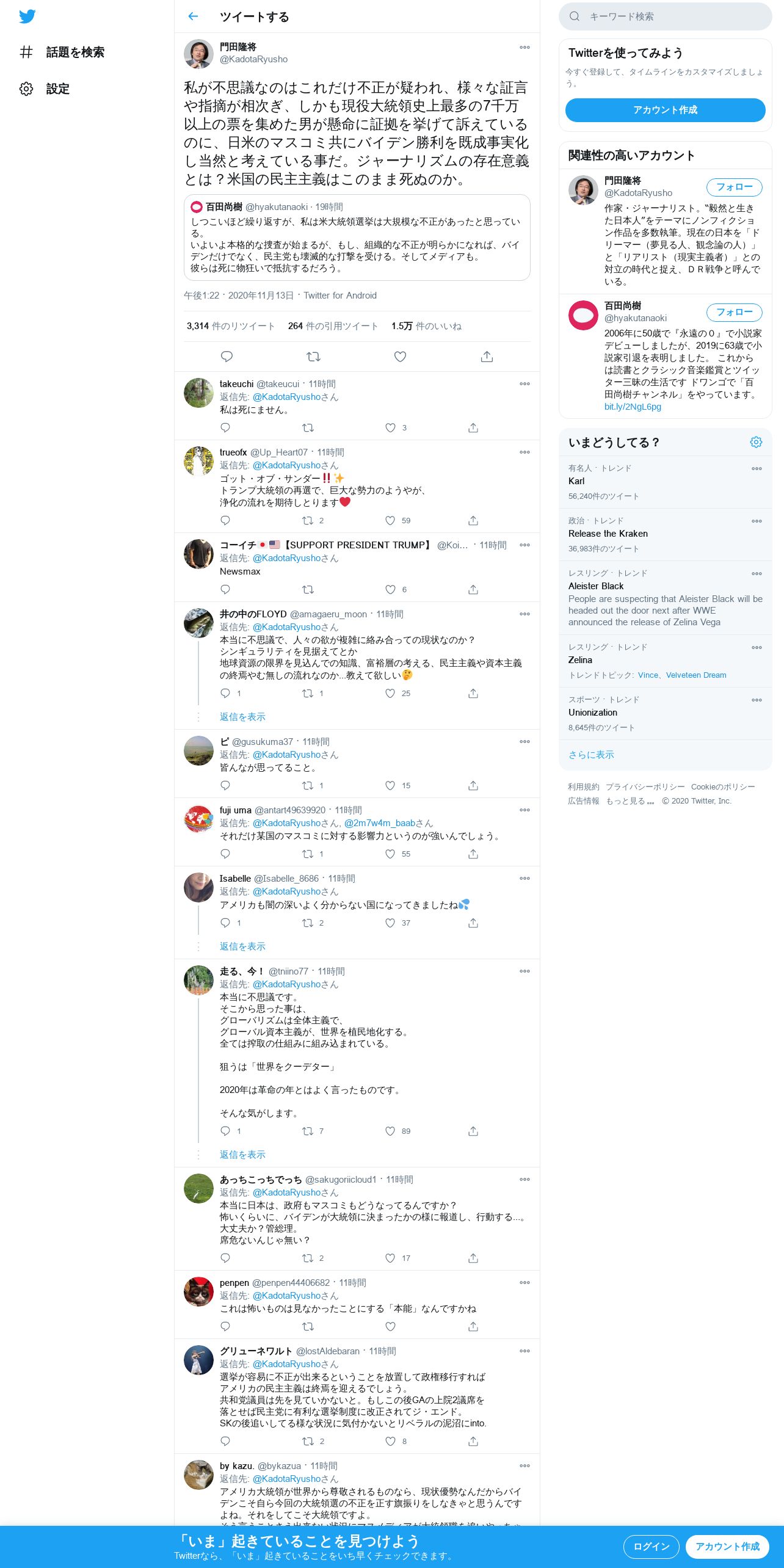
Task: Expand replies under Isabelle's tweet
Action: point(242,946)
